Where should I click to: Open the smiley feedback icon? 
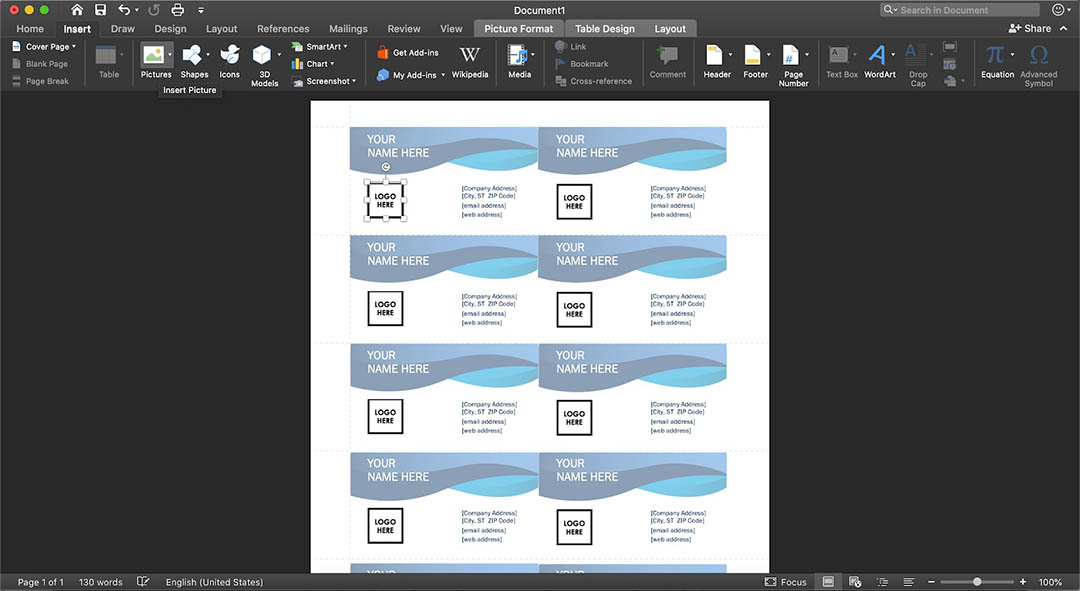pyautogui.click(x=1059, y=10)
